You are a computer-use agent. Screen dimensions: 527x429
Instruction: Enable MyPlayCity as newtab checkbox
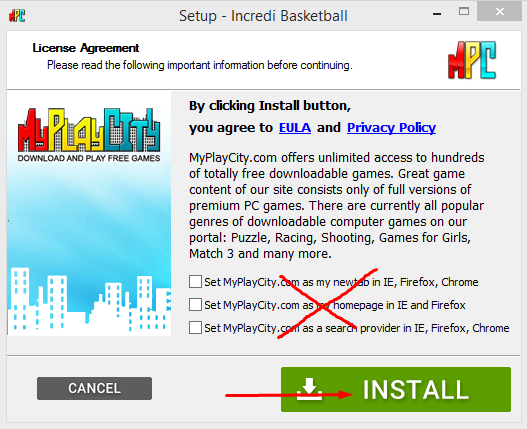click(195, 282)
